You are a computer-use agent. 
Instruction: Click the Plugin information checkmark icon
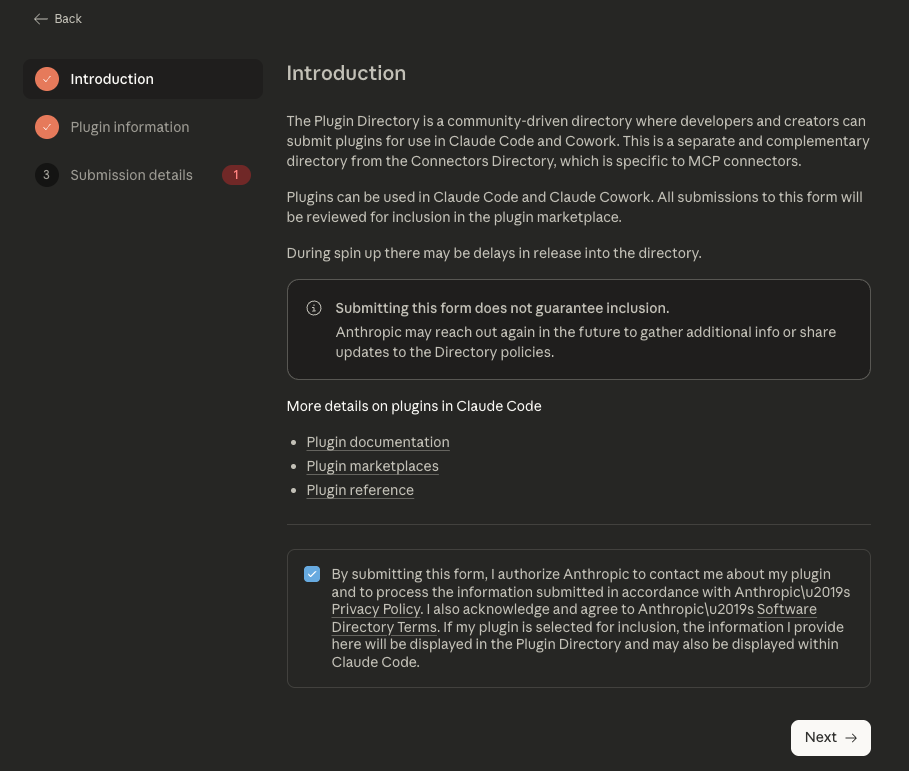point(47,127)
